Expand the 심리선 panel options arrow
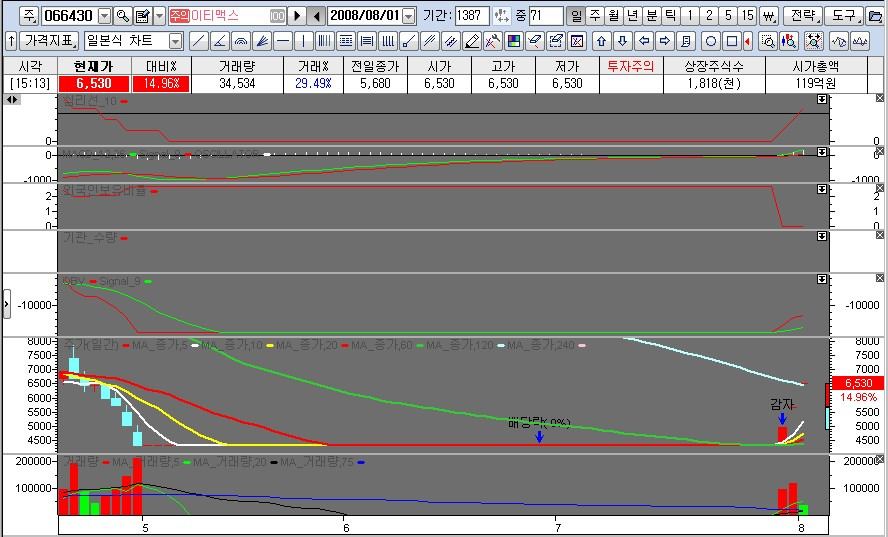The height and width of the screenshot is (537, 888). click(x=822, y=99)
